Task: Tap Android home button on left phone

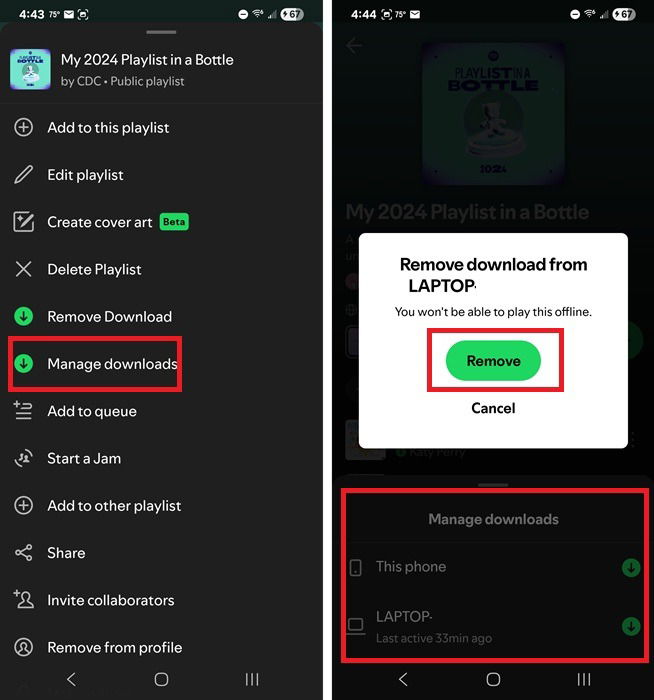Action: pos(161,679)
